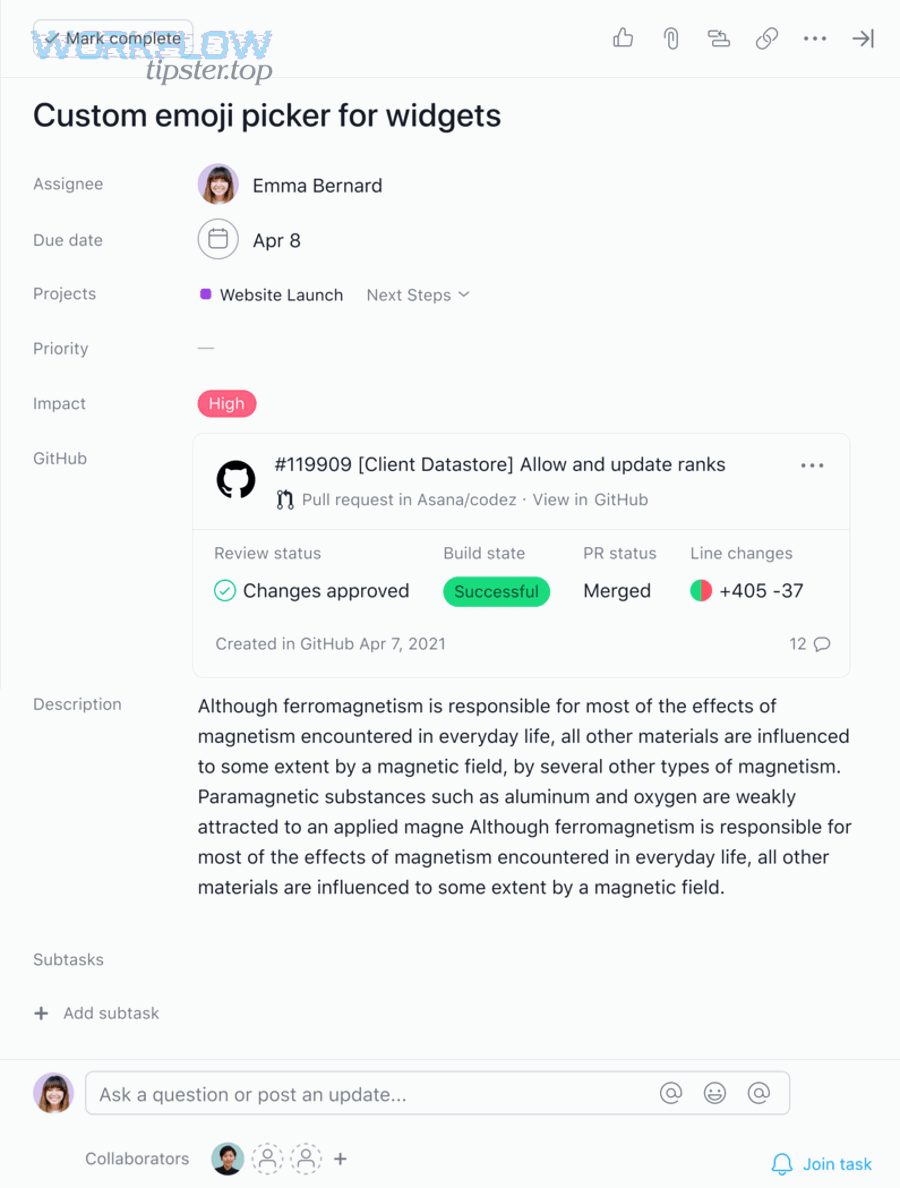Click the @ mention icon in comment bar
Viewport: 900px width, 1188px height.
(x=671, y=1093)
